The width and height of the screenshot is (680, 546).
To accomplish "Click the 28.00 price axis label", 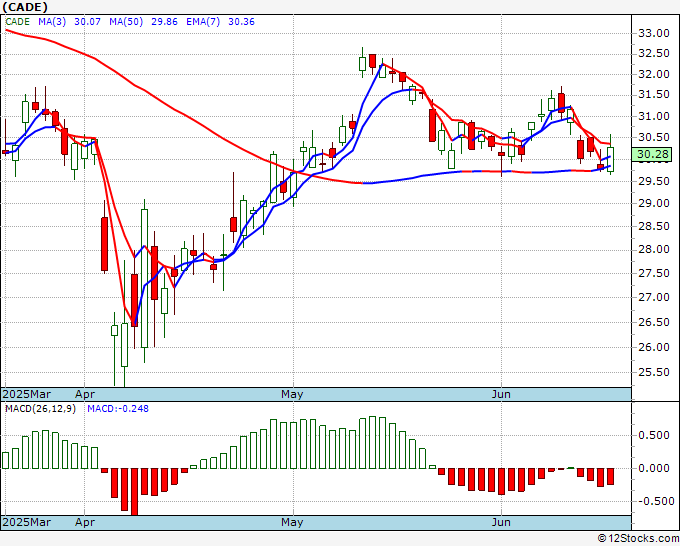I will pos(654,250).
